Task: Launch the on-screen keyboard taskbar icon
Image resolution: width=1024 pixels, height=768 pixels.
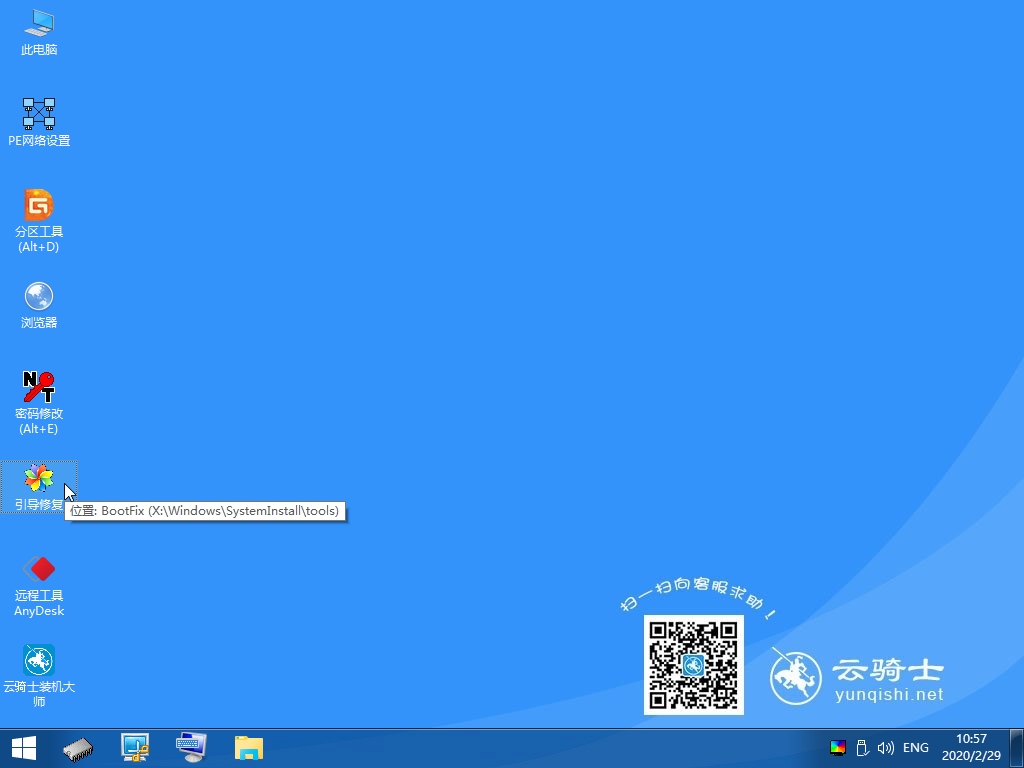Action: (191, 748)
